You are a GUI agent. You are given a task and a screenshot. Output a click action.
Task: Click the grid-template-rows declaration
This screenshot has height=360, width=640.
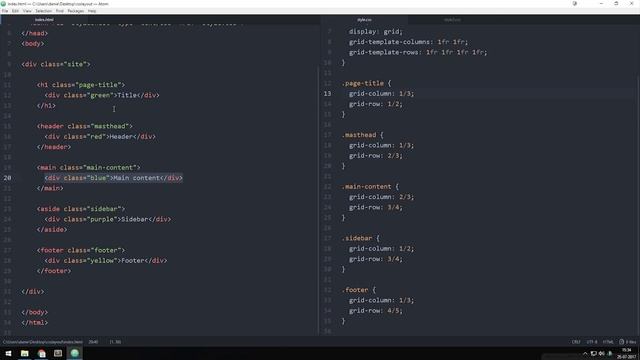418,52
